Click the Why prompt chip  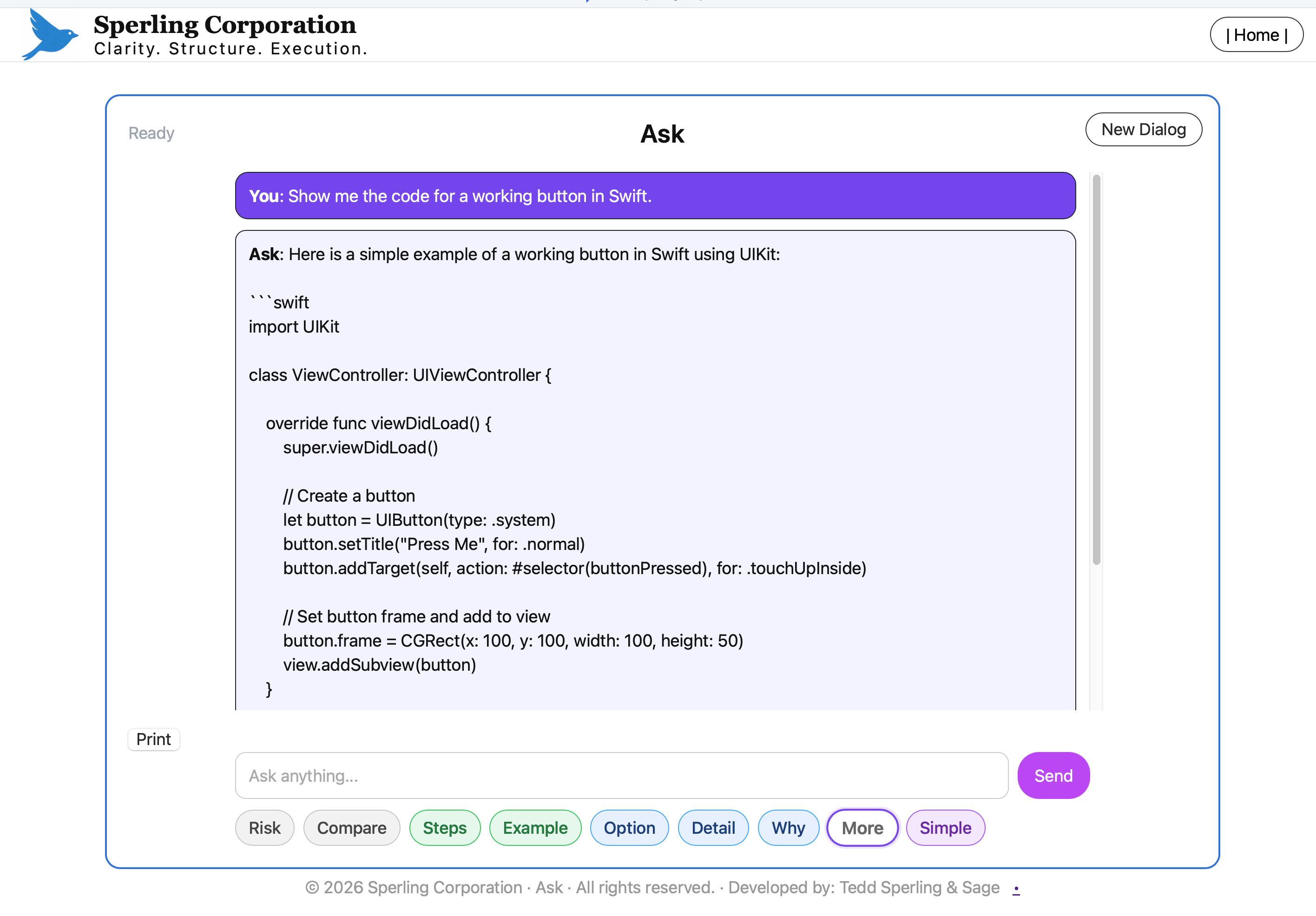tap(788, 828)
